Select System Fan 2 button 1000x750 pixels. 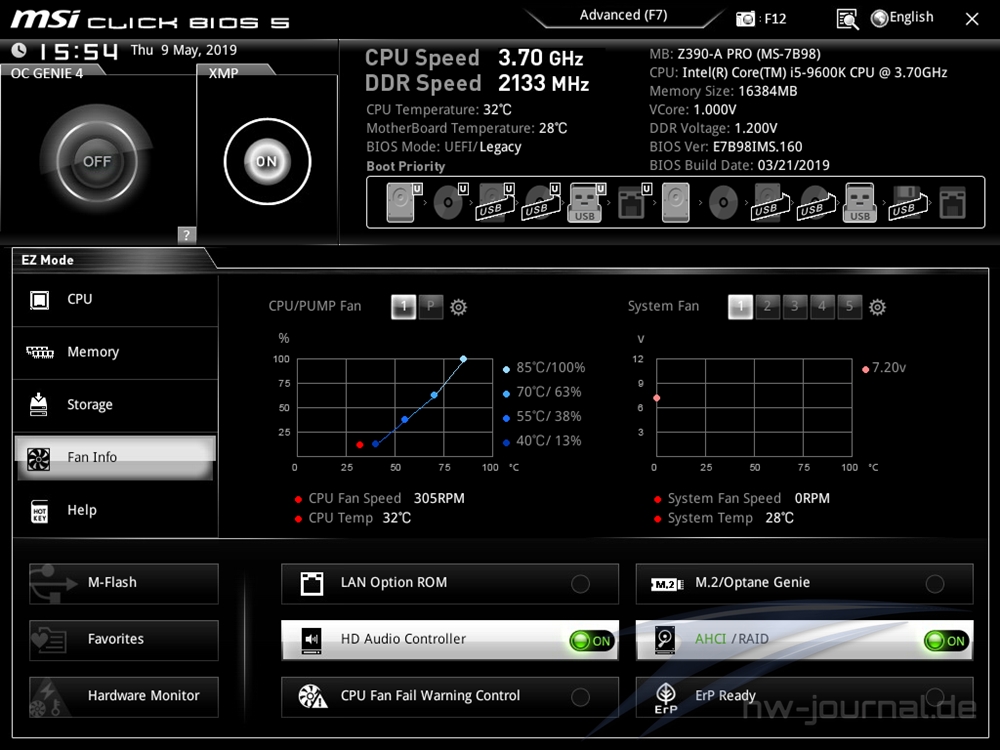(x=767, y=307)
